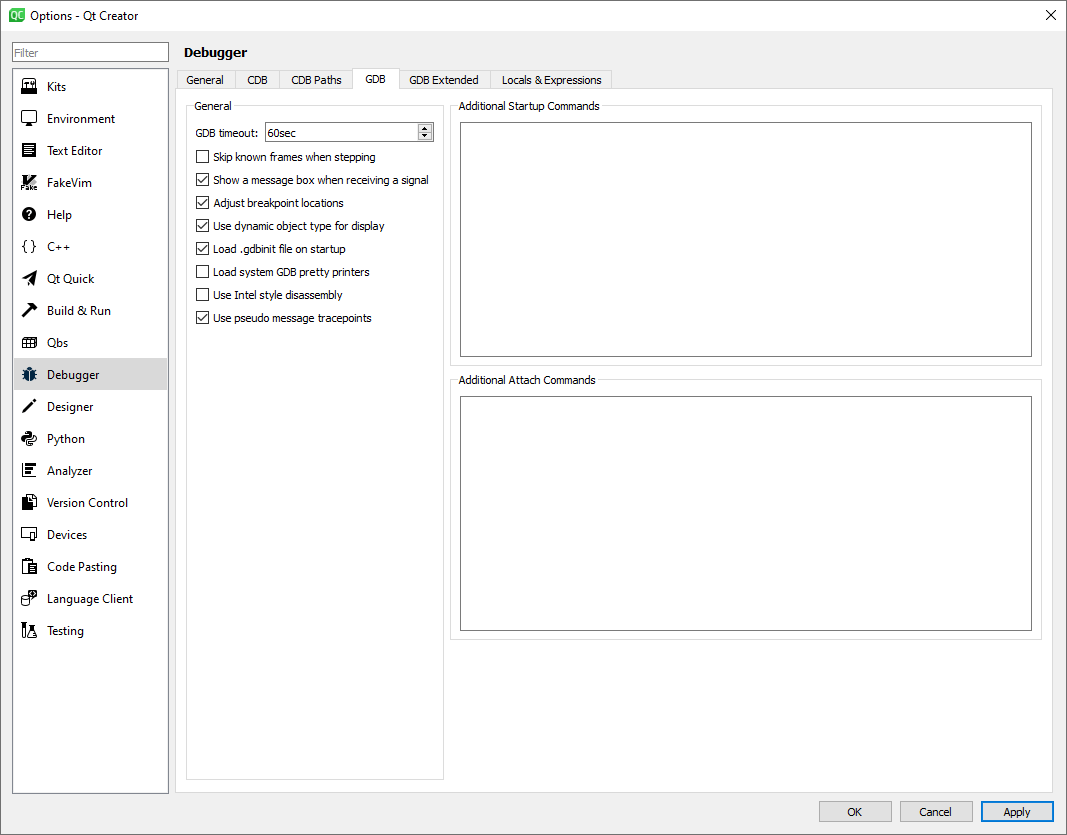Open Build & Run settings icon
The width and height of the screenshot is (1067, 835).
(x=28, y=310)
